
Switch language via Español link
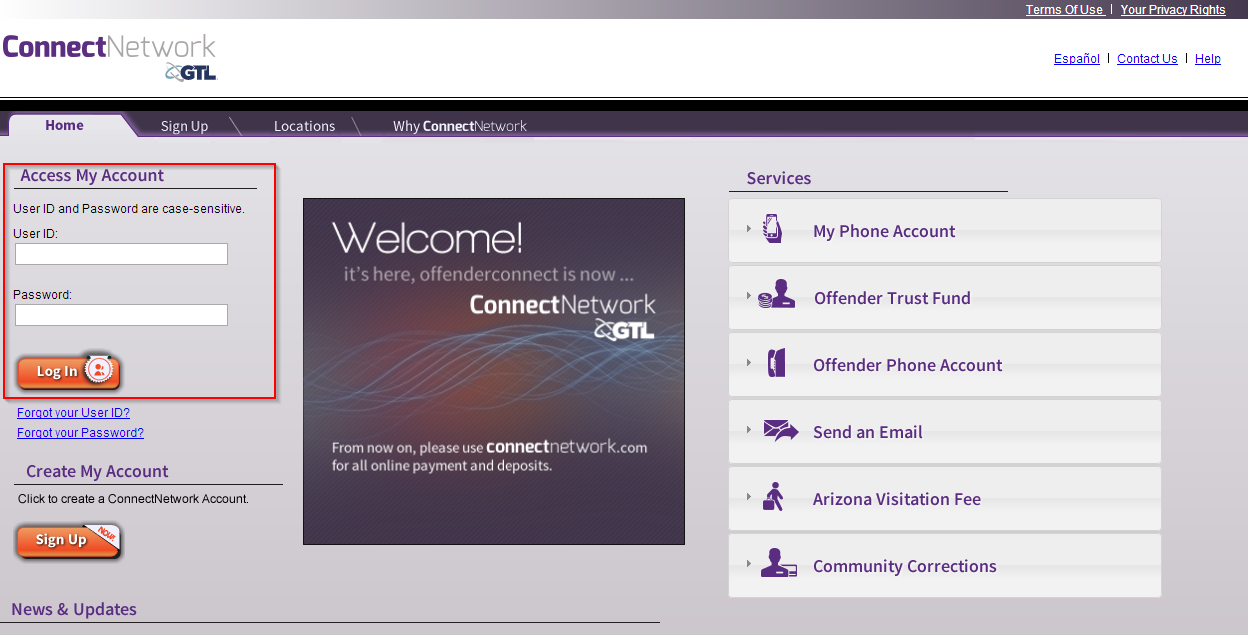pos(1077,59)
